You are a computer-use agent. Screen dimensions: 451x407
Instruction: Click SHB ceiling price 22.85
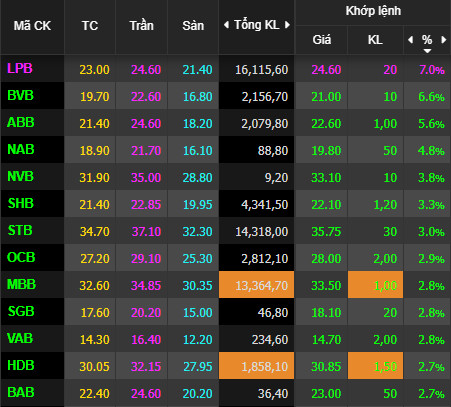point(146,205)
